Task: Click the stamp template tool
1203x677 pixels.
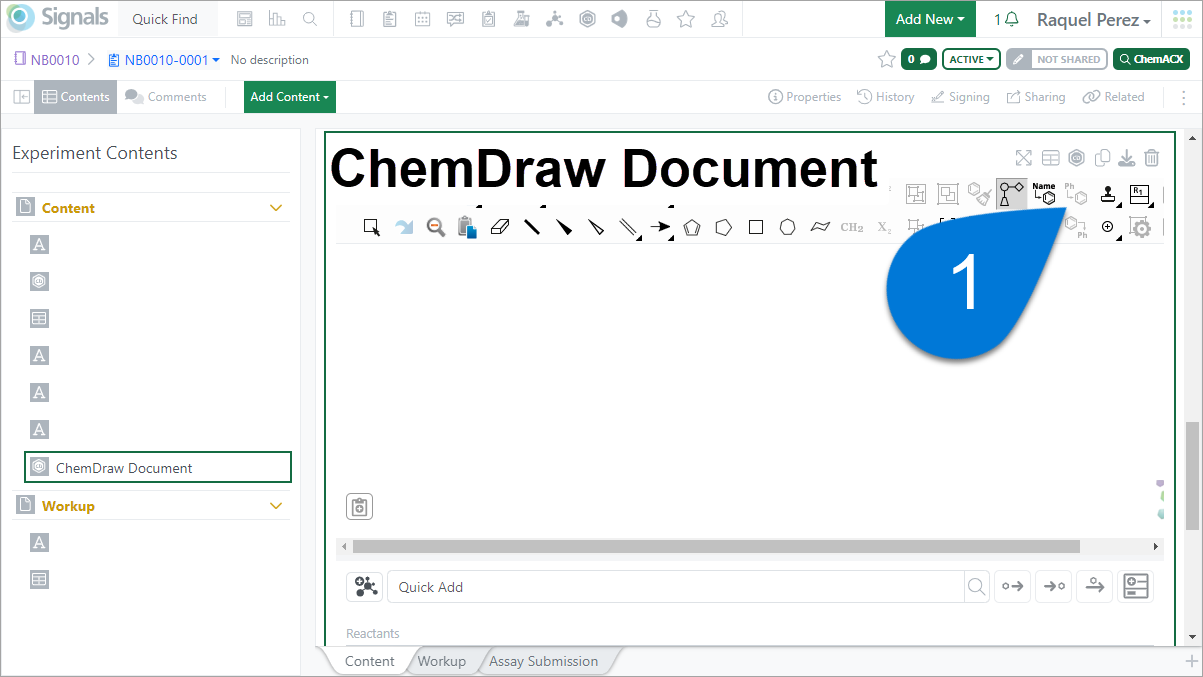Action: (x=1108, y=194)
